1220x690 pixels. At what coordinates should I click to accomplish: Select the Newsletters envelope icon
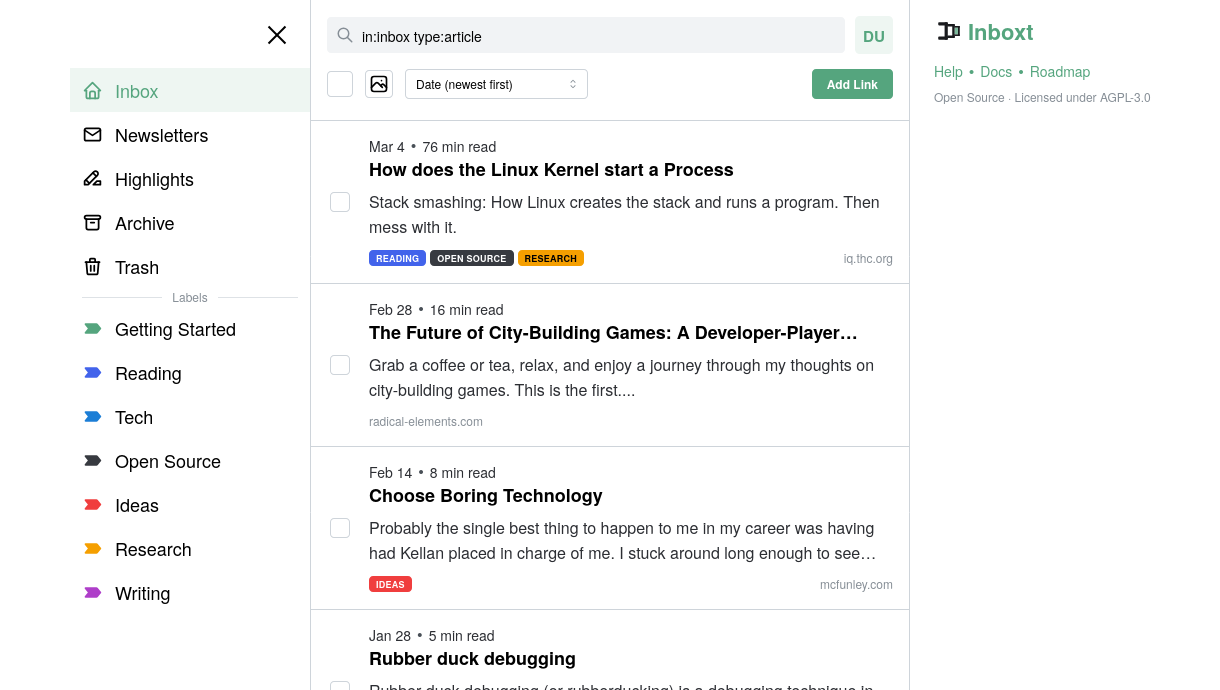pyautogui.click(x=92, y=135)
